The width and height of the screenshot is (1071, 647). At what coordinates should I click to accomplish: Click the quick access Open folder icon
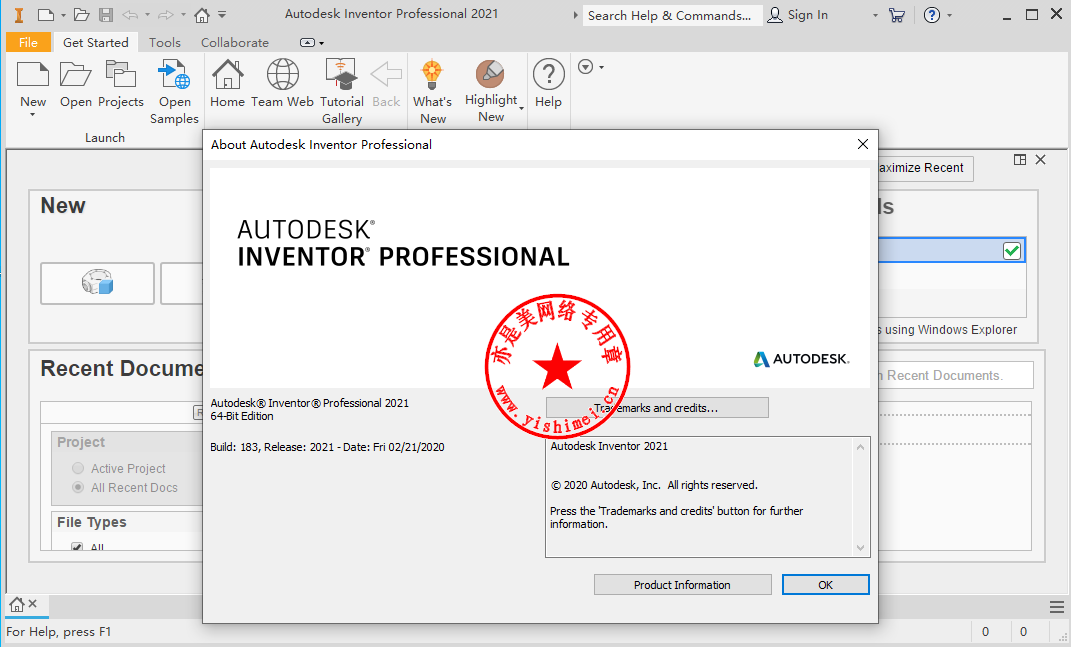click(x=81, y=14)
